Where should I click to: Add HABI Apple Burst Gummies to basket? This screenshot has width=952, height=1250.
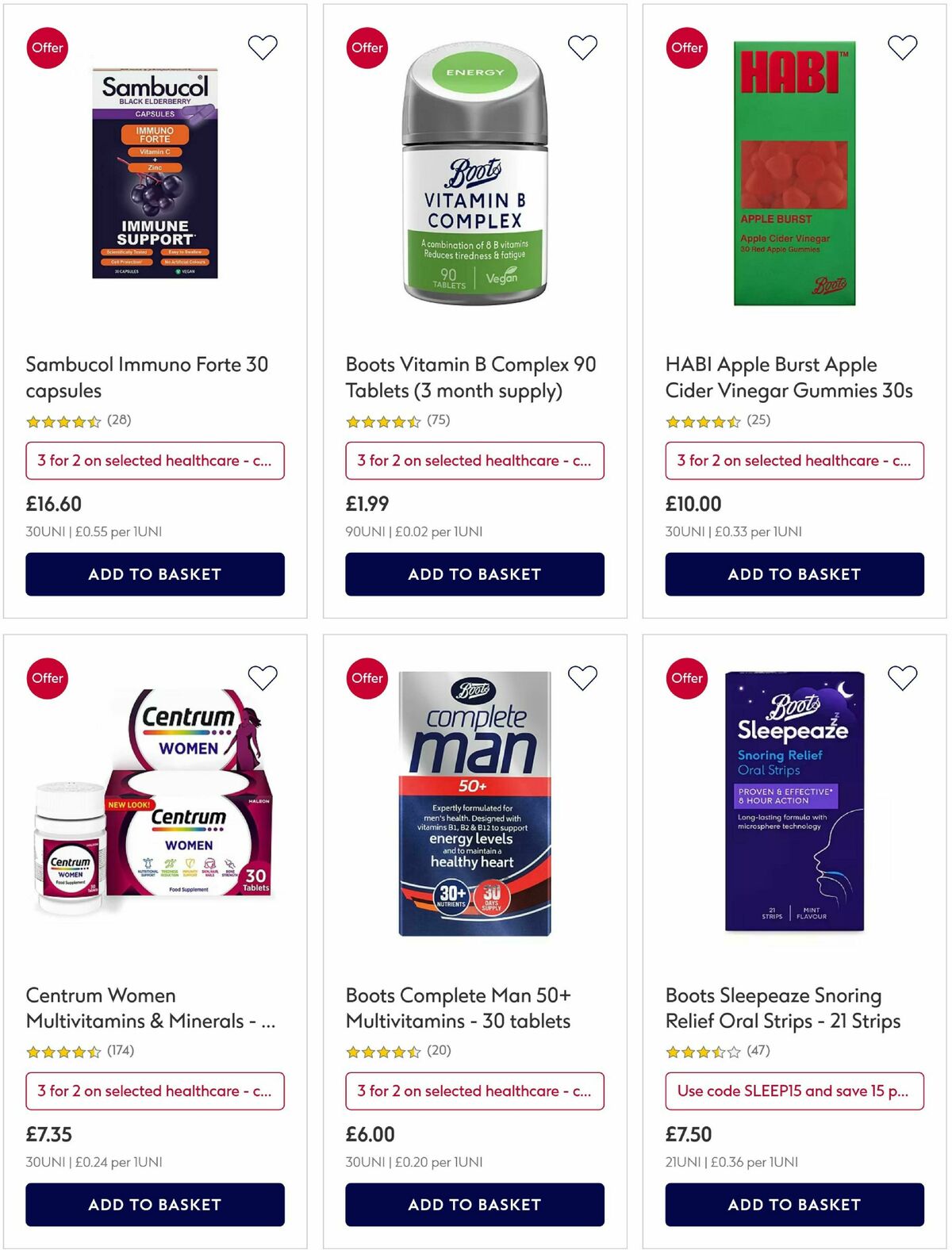click(794, 573)
